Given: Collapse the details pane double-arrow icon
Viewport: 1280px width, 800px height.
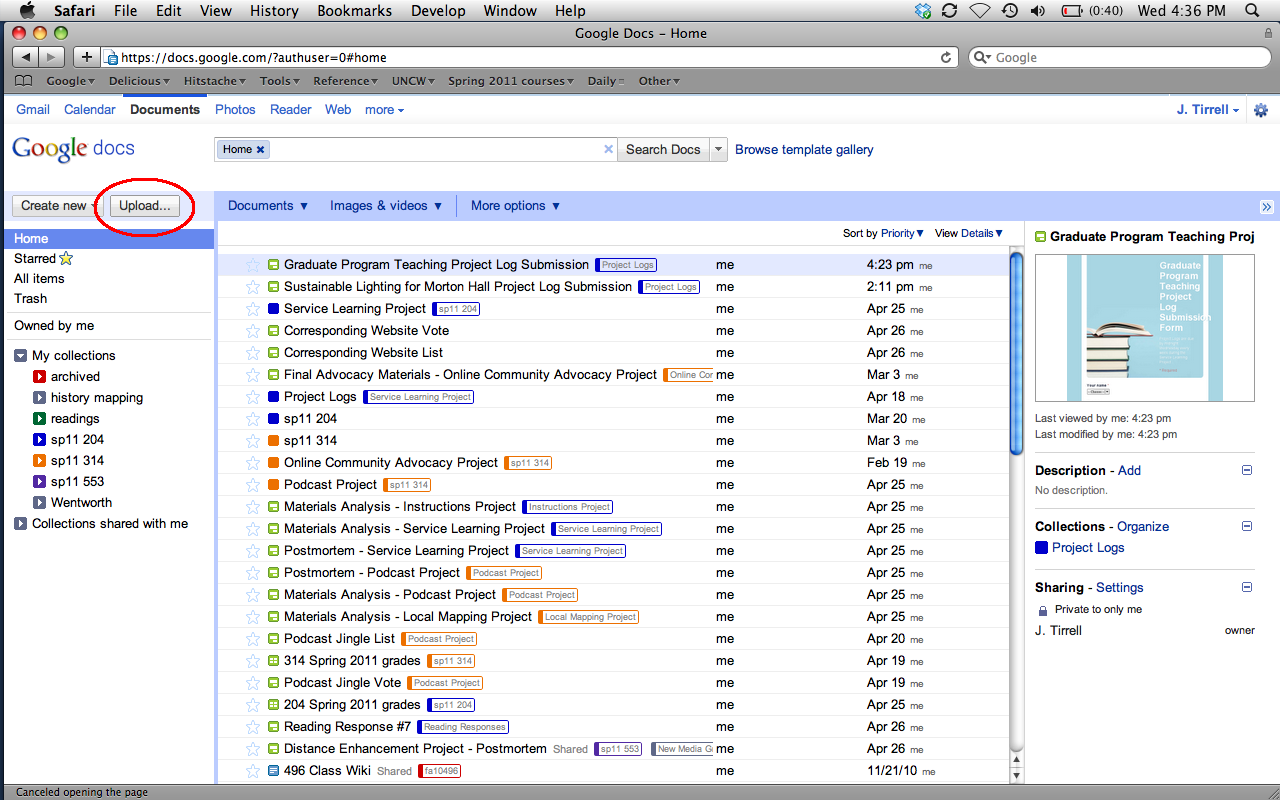Looking at the screenshot, I should click(x=1267, y=207).
